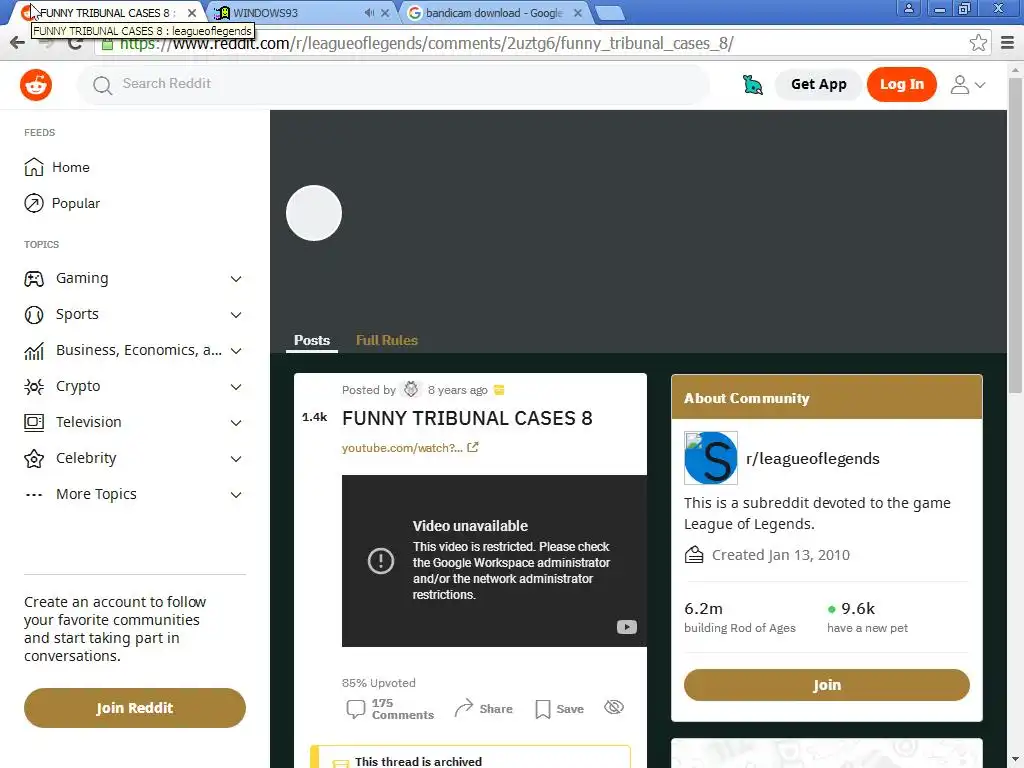
Task: Open a new browser tab
Action: 610,13
